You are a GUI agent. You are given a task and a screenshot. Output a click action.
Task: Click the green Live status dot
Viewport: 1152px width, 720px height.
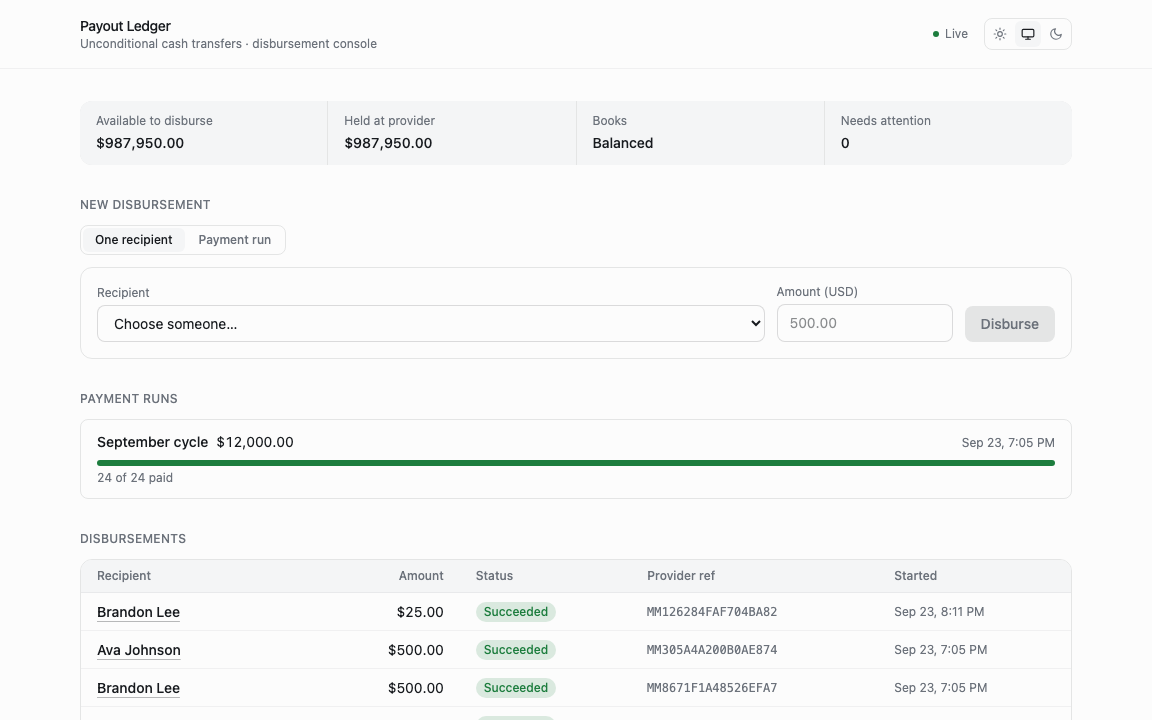[936, 34]
